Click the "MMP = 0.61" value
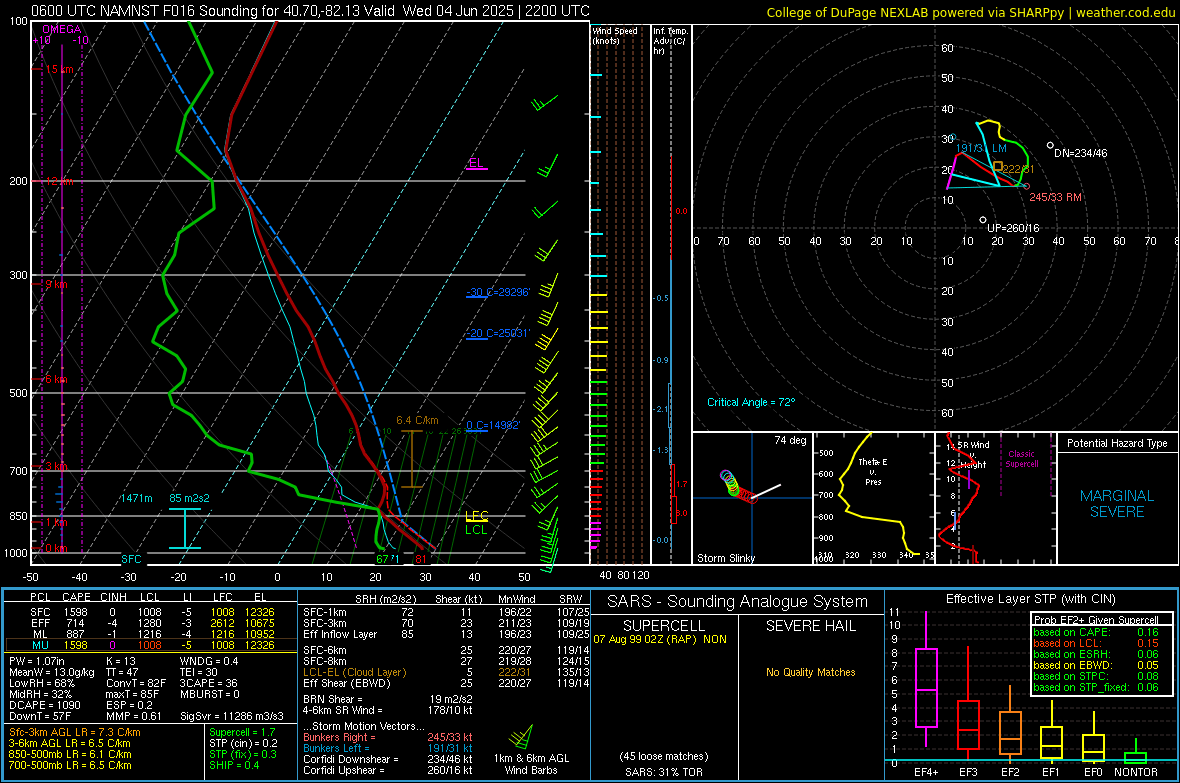 (133, 716)
